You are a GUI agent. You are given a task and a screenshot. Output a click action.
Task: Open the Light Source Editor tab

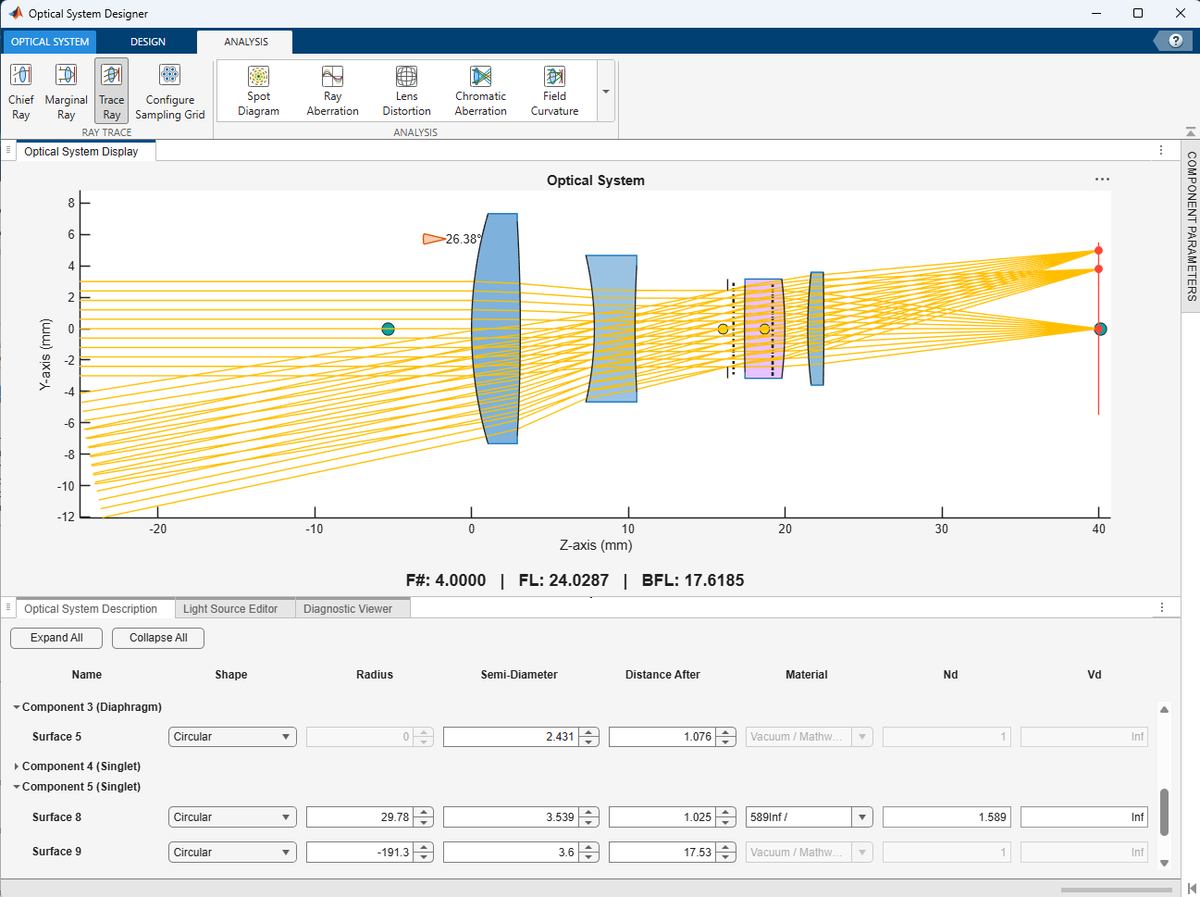(235, 608)
